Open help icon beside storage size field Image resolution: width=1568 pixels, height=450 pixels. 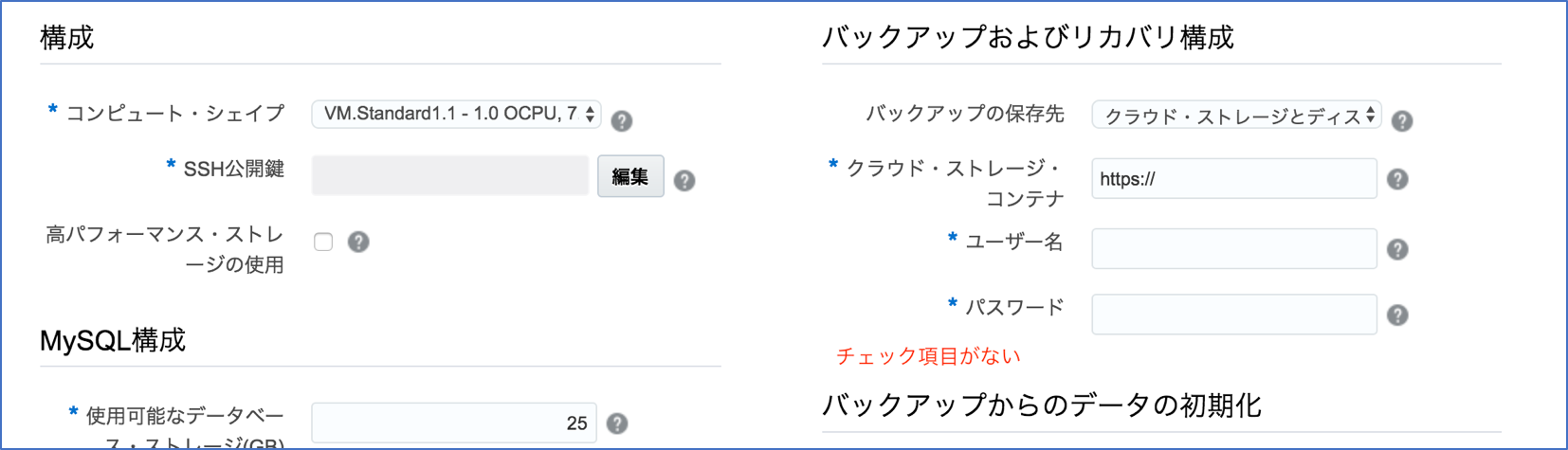click(617, 423)
